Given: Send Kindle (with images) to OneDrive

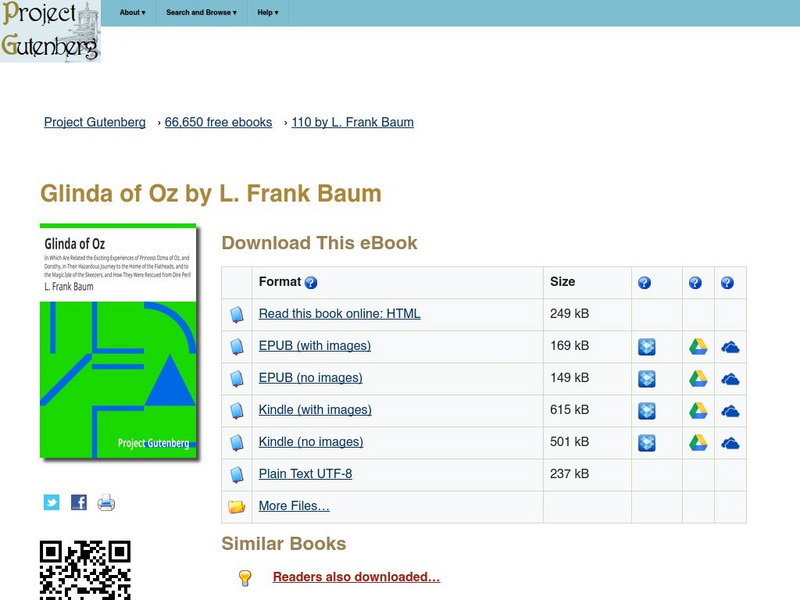Looking at the screenshot, I should pos(730,412).
